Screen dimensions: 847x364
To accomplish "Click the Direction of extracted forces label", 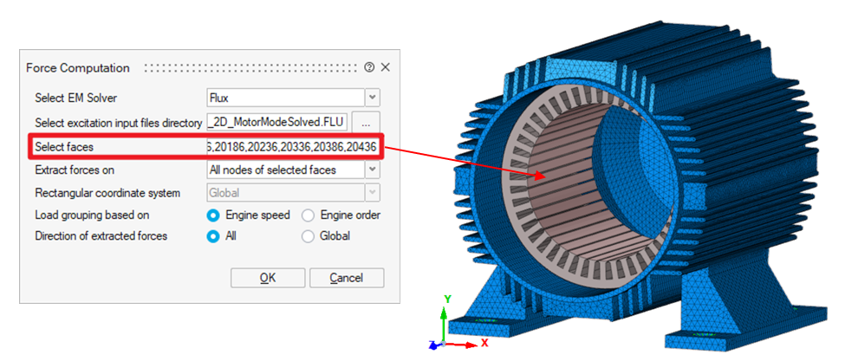I will 101,236.
